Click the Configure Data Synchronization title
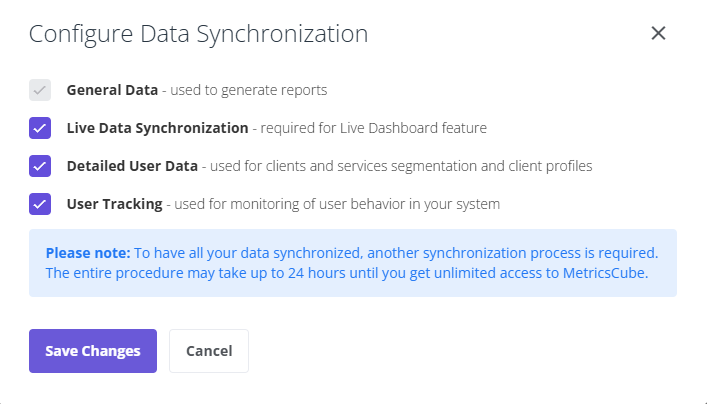707x404 pixels. (198, 34)
